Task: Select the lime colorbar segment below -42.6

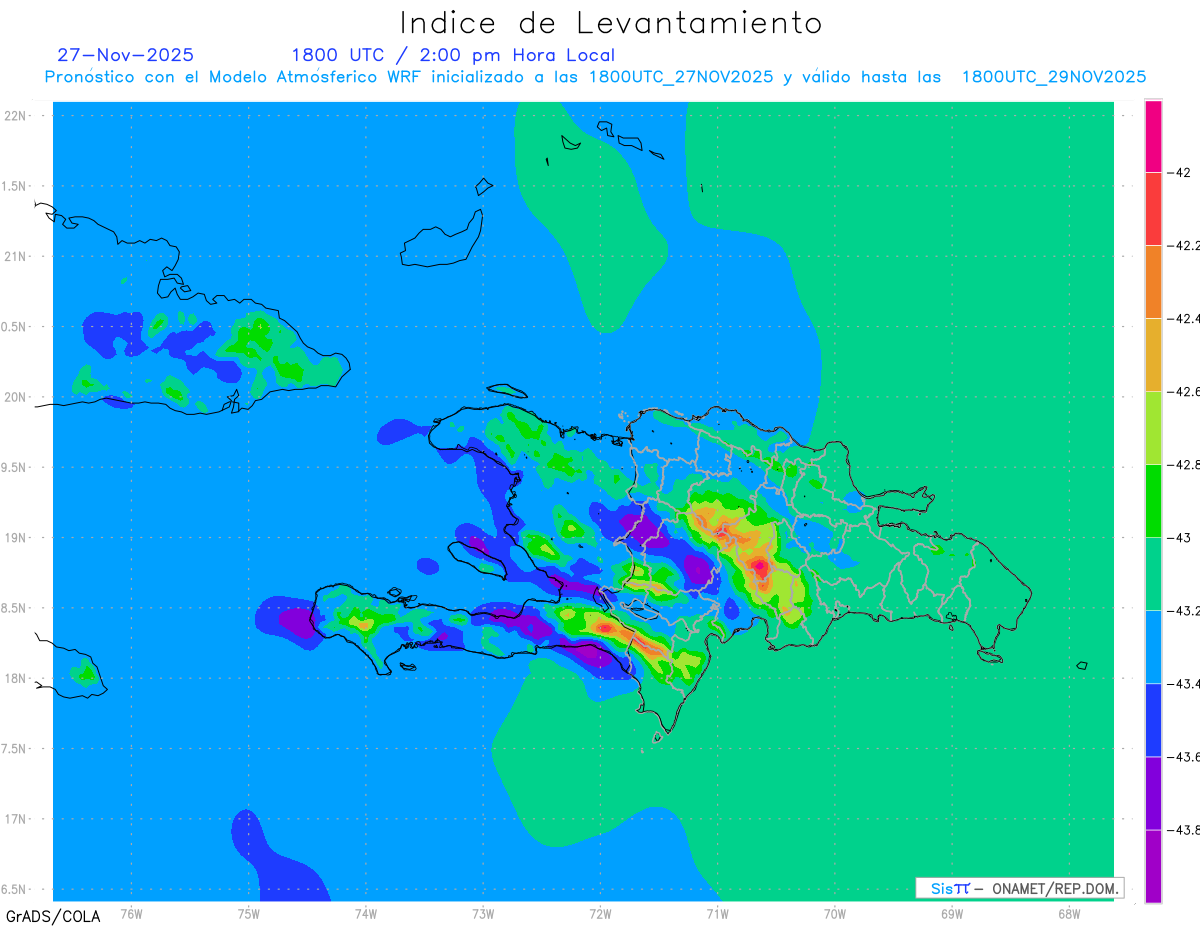Action: tap(1153, 427)
